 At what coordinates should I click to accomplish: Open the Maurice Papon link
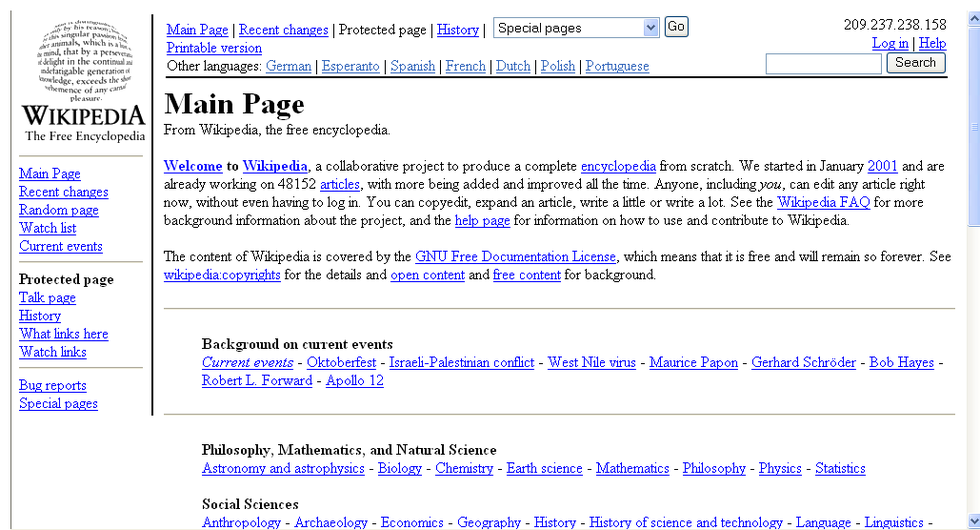click(693, 362)
